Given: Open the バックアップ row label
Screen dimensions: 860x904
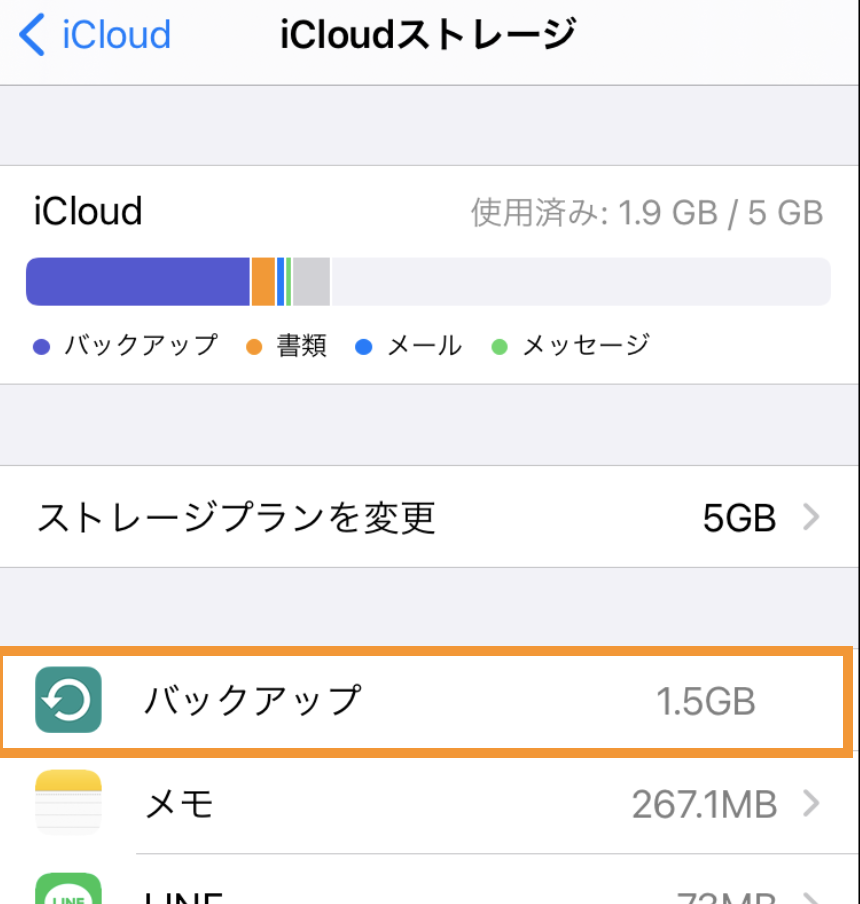Looking at the screenshot, I should click(x=252, y=700).
